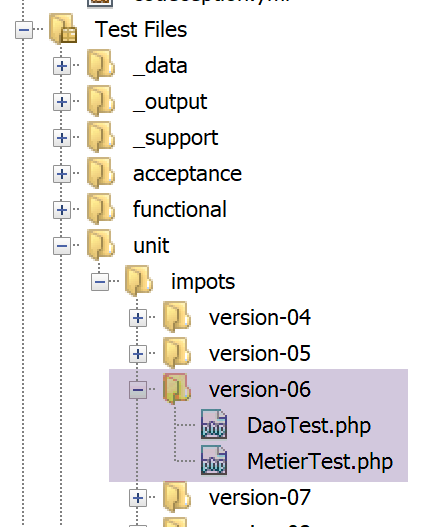This screenshot has height=527, width=428.
Task: Click the impots folder icon
Action: (x=139, y=281)
